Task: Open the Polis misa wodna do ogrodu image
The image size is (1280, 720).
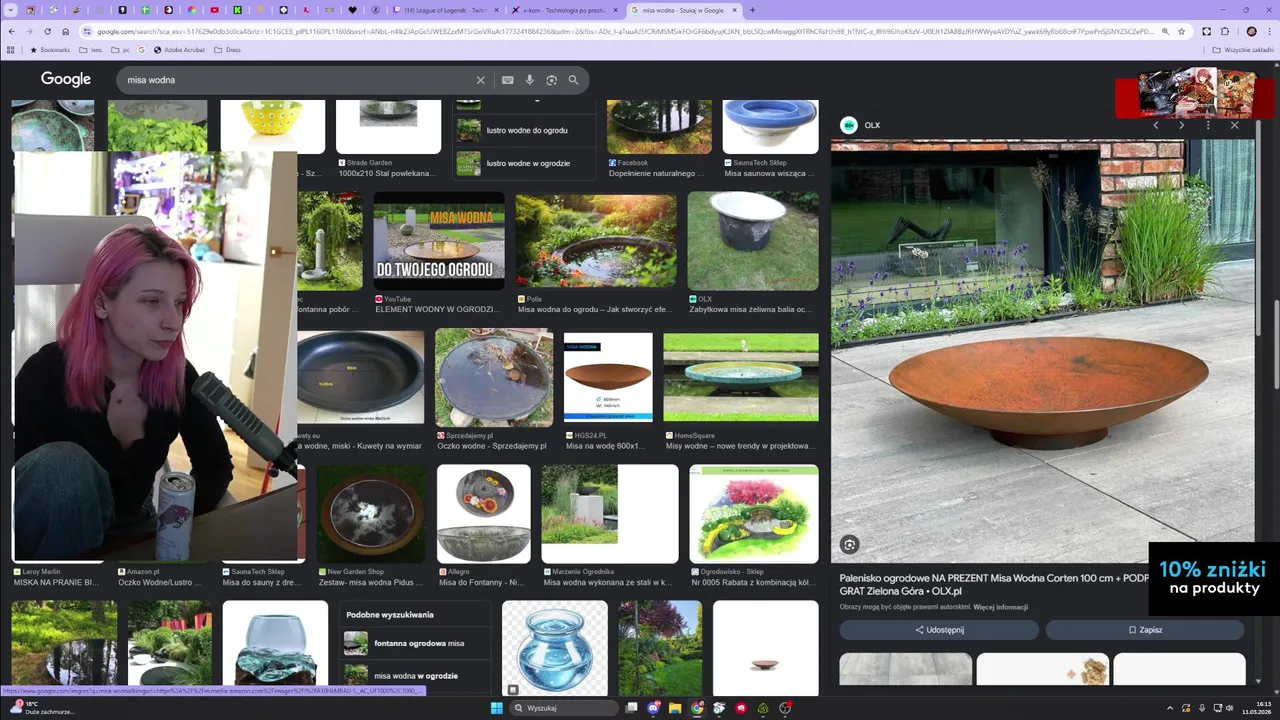Action: [596, 241]
